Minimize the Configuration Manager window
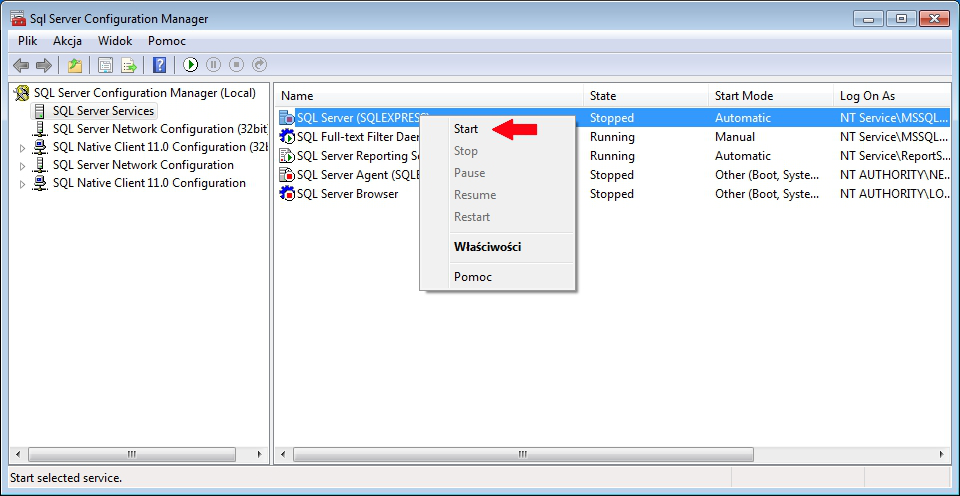Screen dimensions: 960x496 869,18
